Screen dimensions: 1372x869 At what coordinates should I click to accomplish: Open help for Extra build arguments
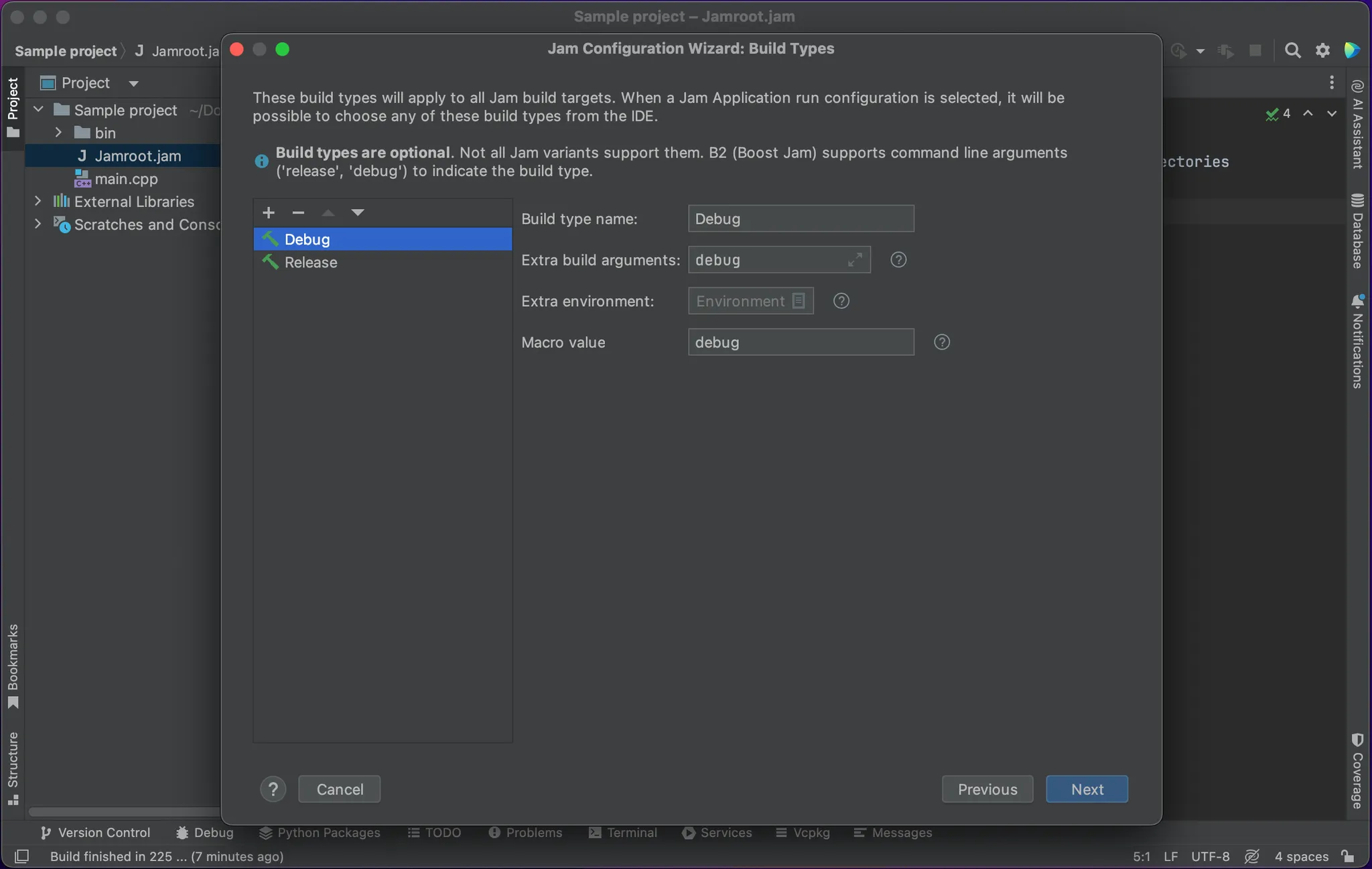coord(898,260)
